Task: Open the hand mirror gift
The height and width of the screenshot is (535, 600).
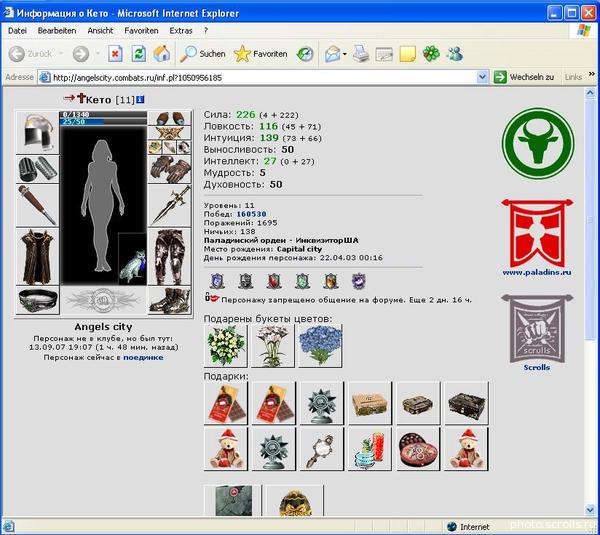Action: click(x=322, y=449)
